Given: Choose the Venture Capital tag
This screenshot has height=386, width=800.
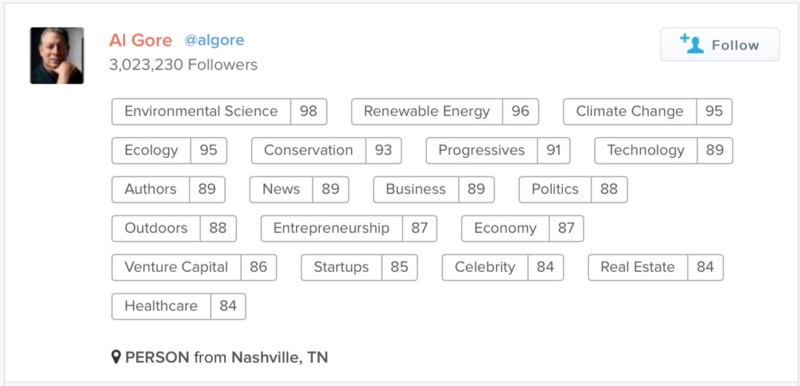Looking at the screenshot, I should (194, 267).
